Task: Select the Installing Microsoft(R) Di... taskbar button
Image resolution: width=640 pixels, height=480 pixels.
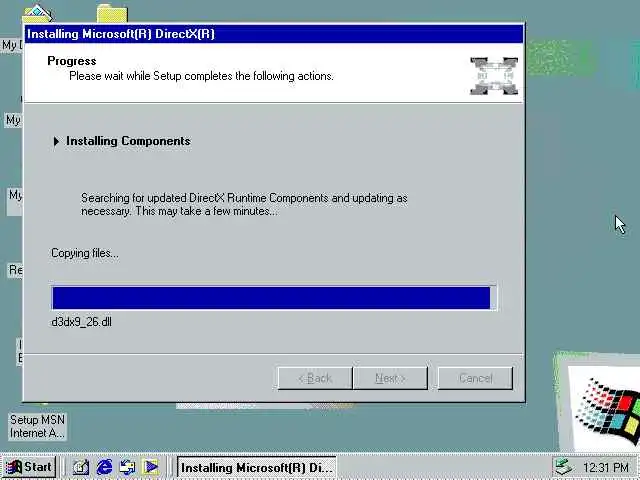Action: (257, 467)
